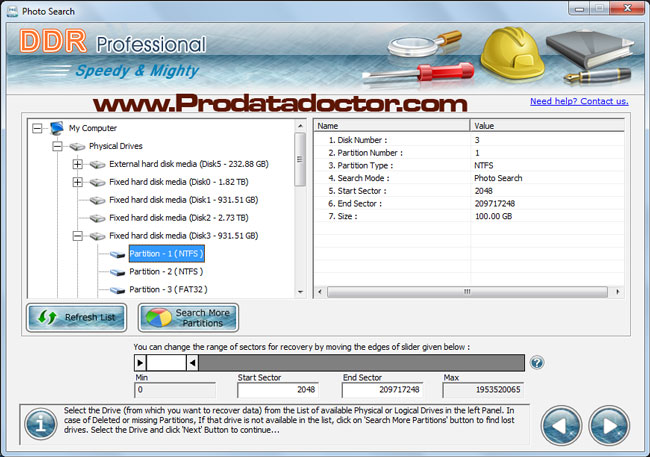Select Fixed hard disk media Disk2
Screen dimensions: 650x457
(x=179, y=218)
